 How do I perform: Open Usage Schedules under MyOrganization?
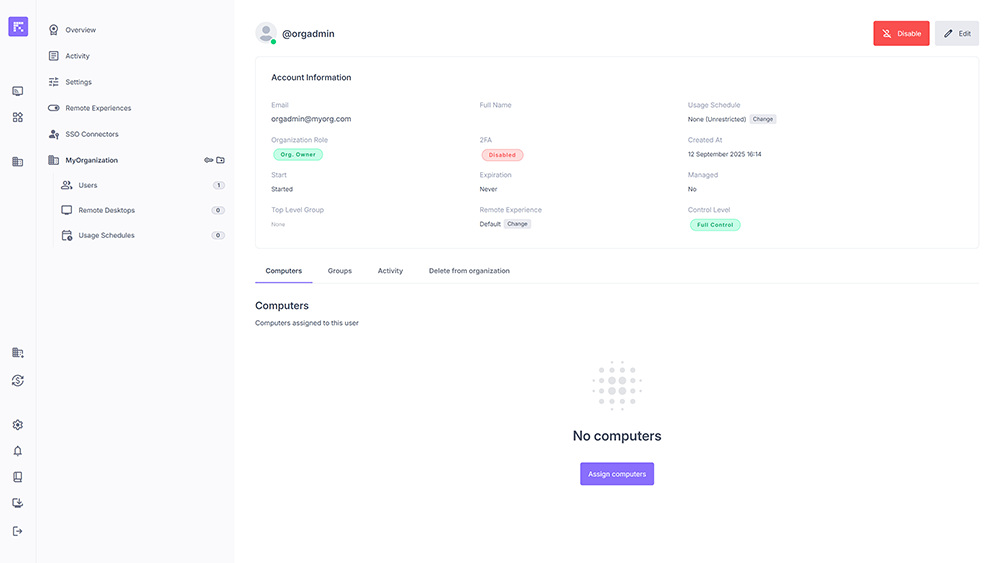click(x=106, y=235)
